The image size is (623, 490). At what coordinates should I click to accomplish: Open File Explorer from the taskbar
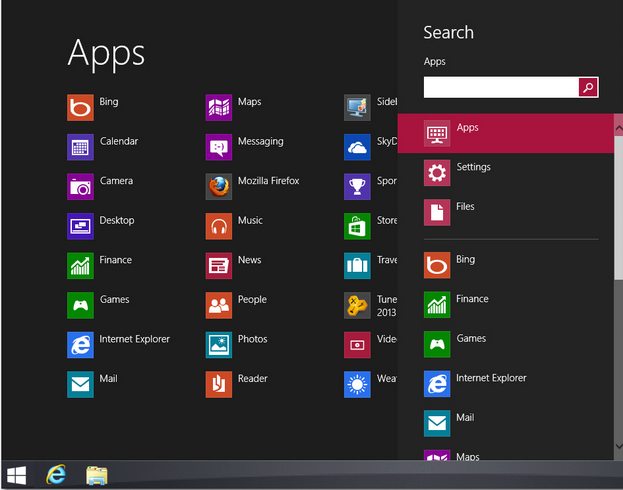point(97,475)
